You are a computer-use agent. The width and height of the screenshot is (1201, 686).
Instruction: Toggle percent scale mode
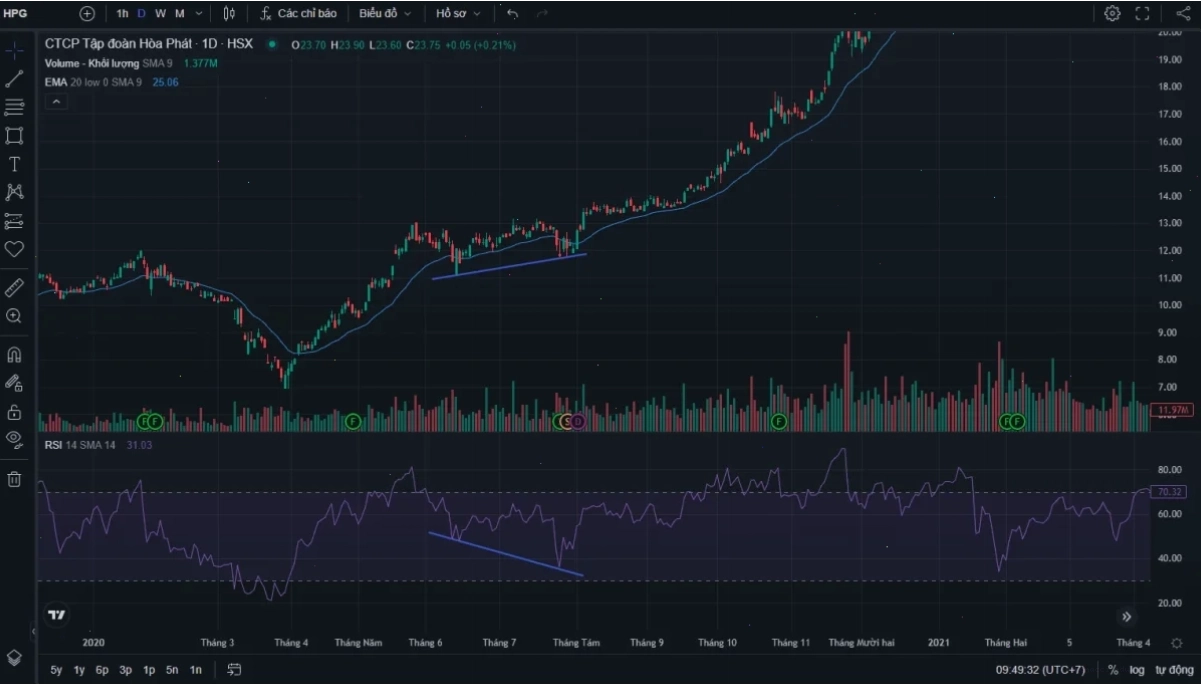tap(1113, 670)
